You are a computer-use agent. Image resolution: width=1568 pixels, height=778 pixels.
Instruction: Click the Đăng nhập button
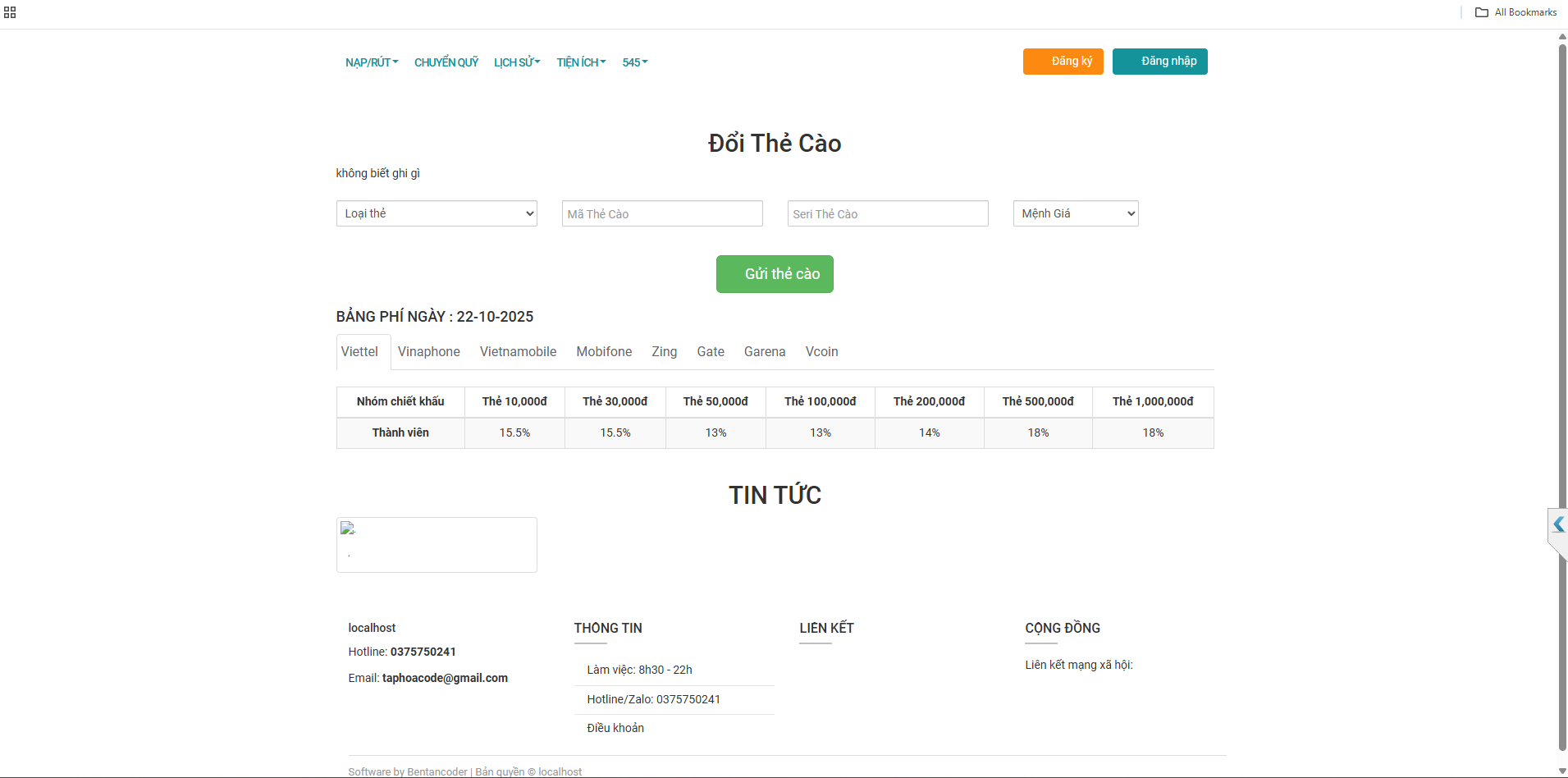click(1159, 62)
